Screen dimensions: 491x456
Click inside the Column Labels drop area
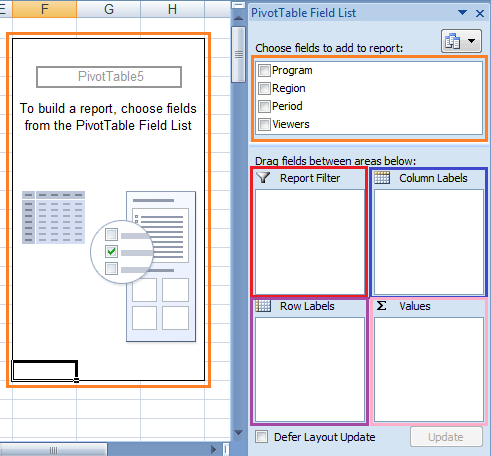coord(429,242)
